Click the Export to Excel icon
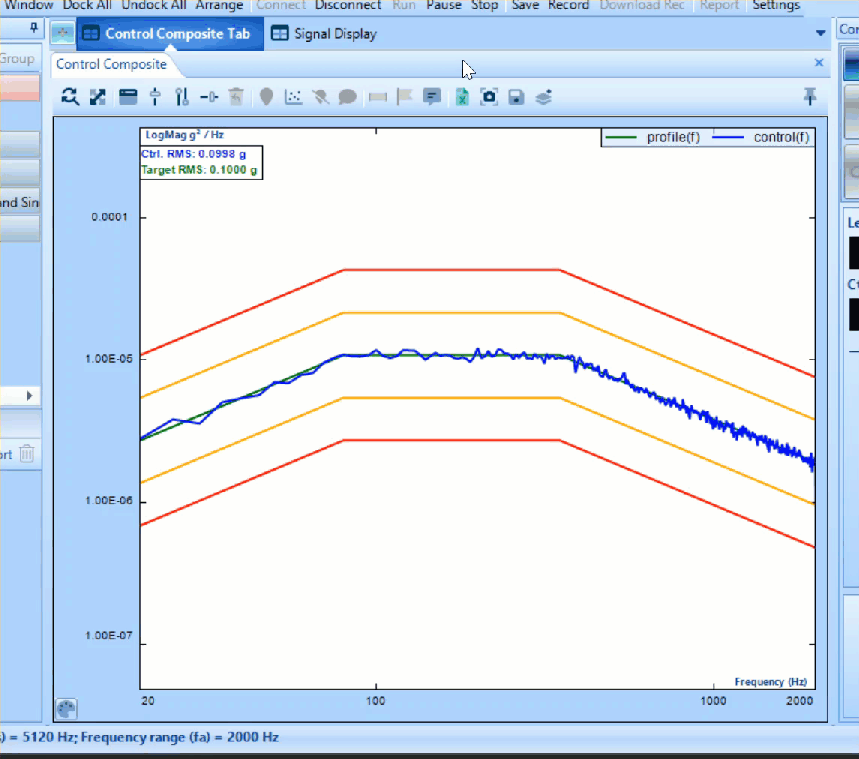This screenshot has width=859, height=759. click(x=462, y=97)
